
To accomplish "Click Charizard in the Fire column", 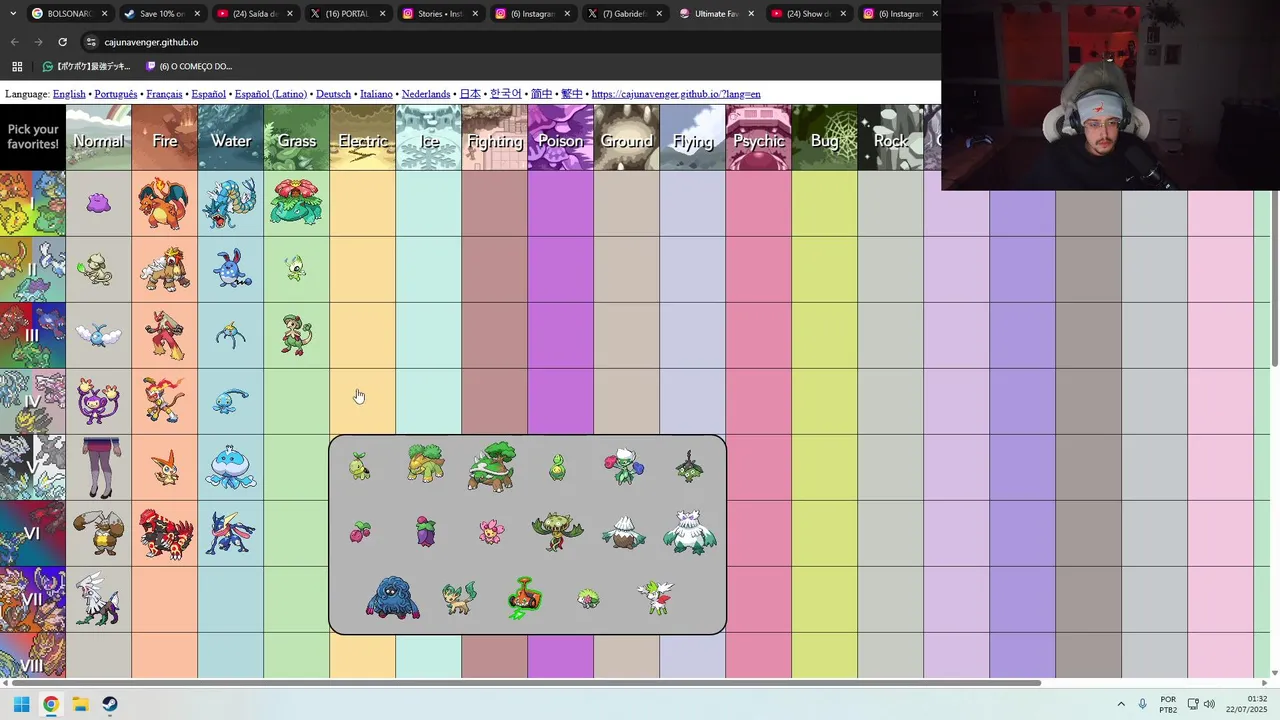I will (x=164, y=203).
